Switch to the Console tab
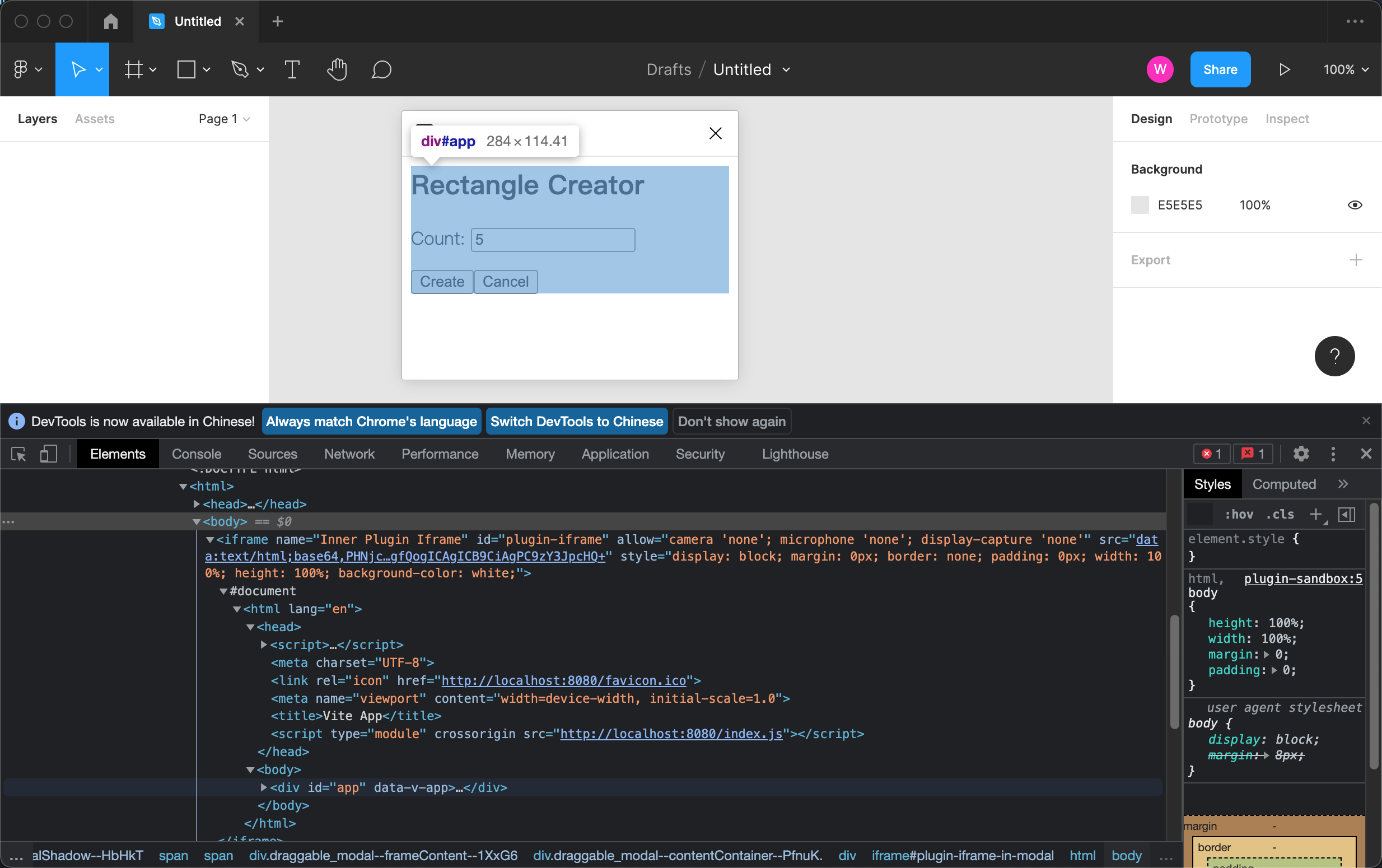 pyautogui.click(x=197, y=454)
